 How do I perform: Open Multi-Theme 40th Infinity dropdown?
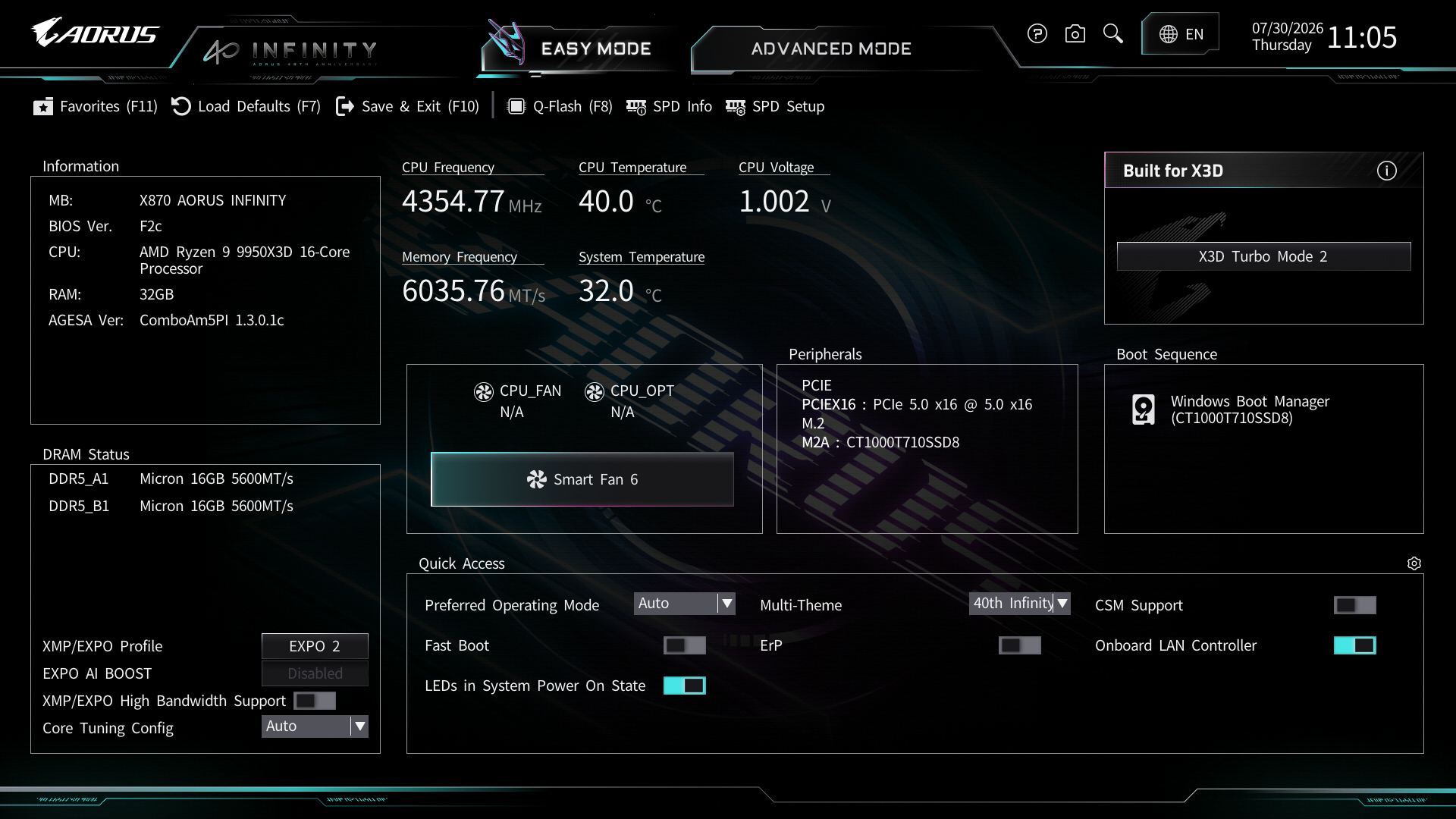(x=1020, y=604)
